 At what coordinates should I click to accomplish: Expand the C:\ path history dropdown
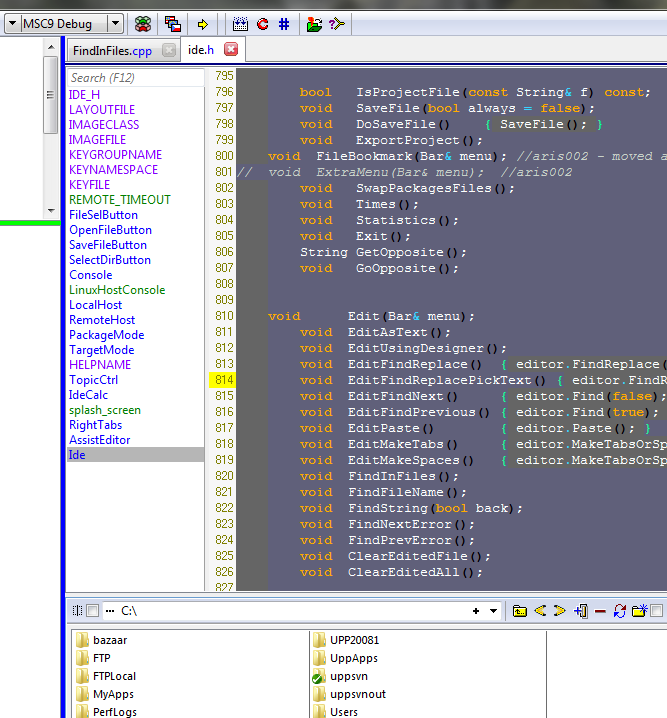[x=492, y=610]
